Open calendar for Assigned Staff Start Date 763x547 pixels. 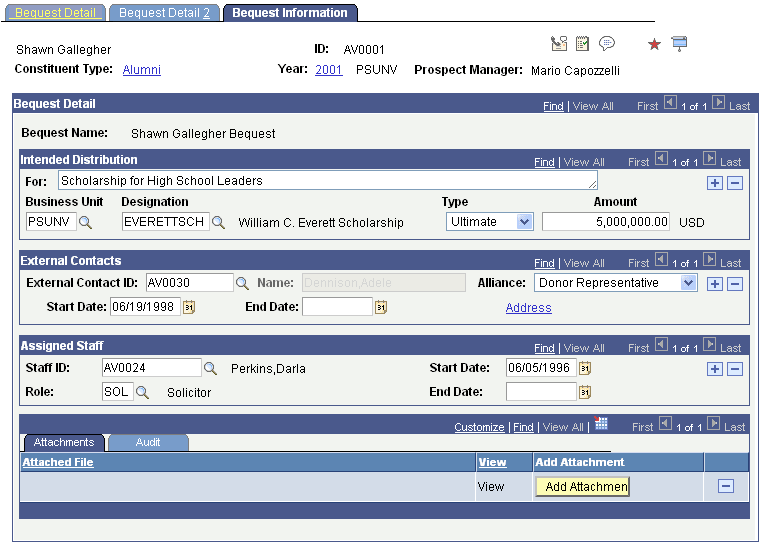585,368
